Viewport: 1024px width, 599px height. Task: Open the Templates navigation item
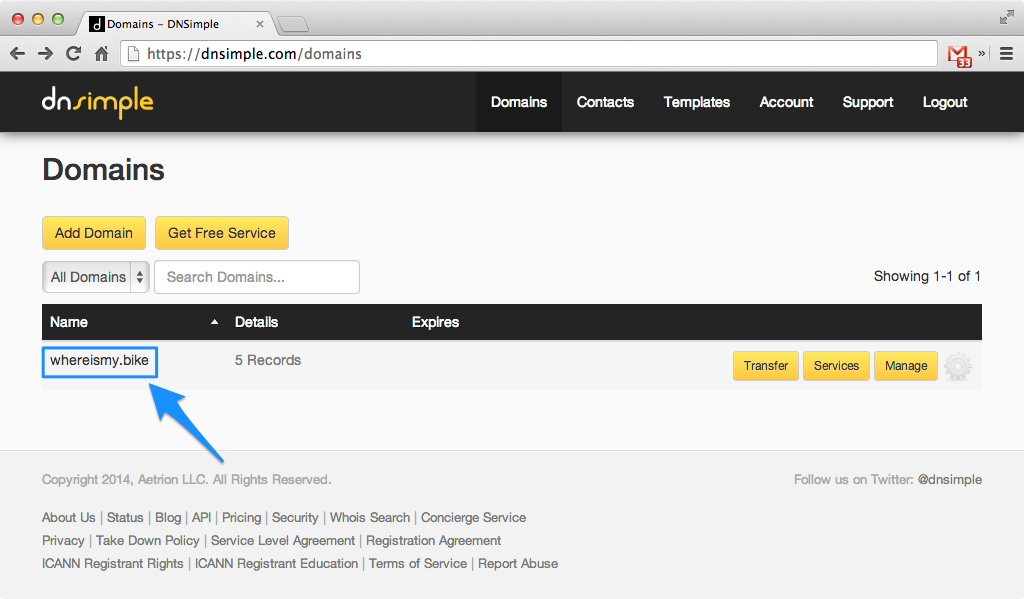point(697,102)
